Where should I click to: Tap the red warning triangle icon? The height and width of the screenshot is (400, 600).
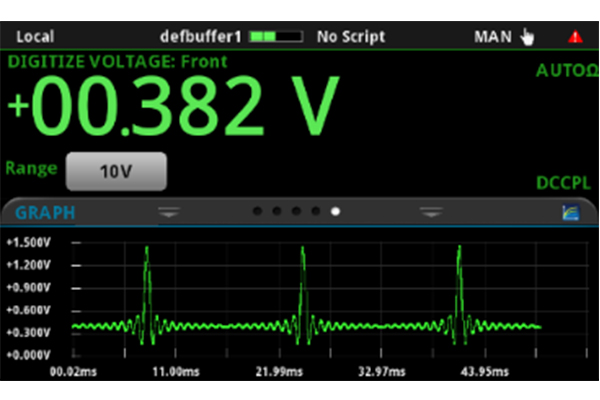[x=575, y=37]
